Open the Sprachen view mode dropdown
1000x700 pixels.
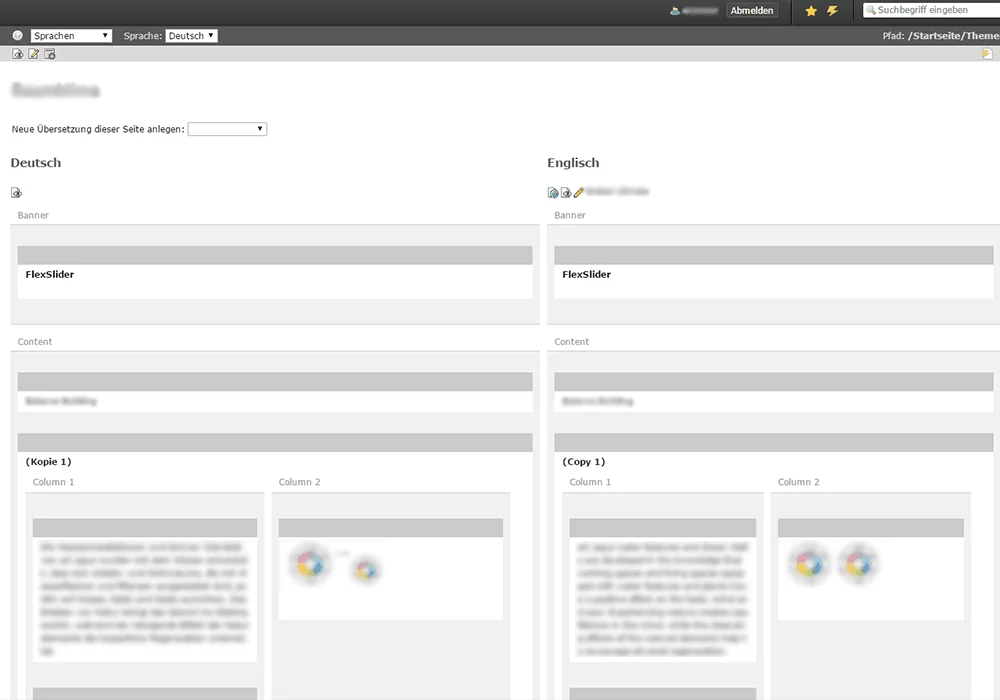coord(70,35)
